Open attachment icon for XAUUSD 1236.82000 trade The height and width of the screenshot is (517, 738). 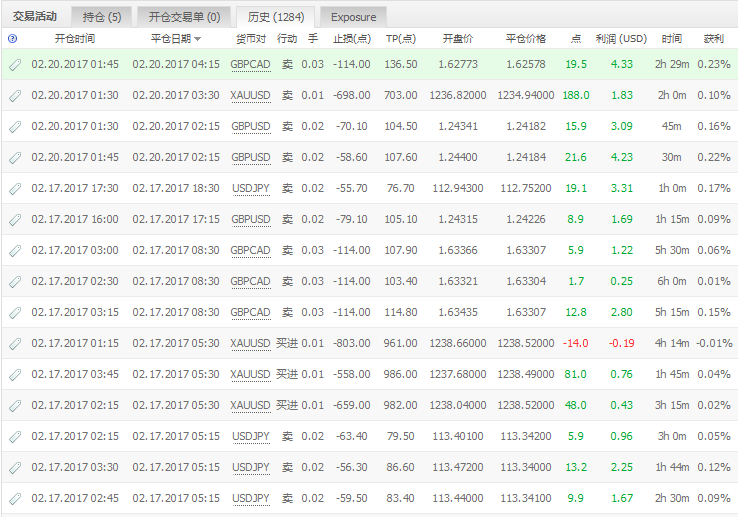15,96
